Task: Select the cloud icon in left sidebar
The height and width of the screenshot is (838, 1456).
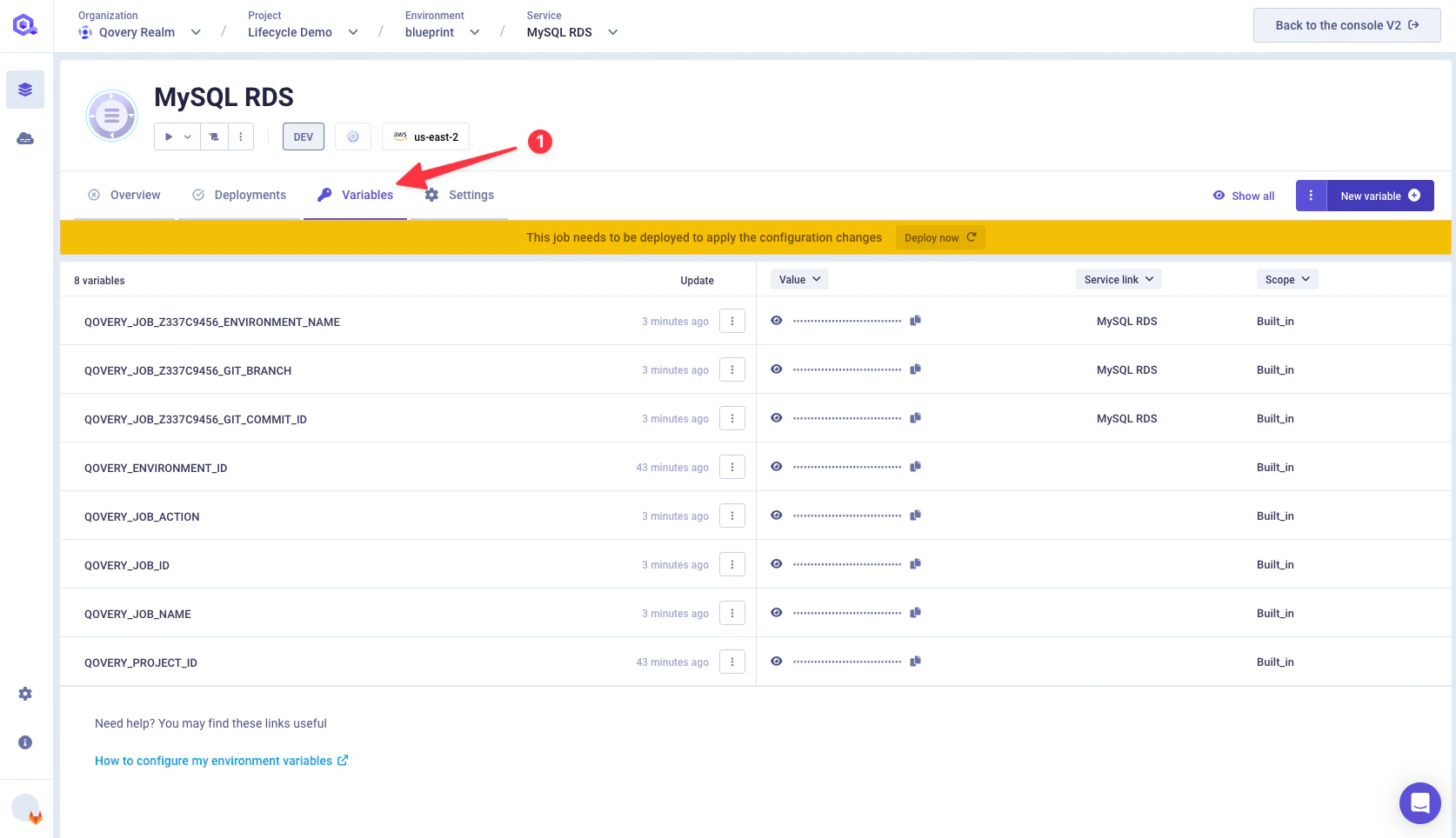Action: point(25,137)
